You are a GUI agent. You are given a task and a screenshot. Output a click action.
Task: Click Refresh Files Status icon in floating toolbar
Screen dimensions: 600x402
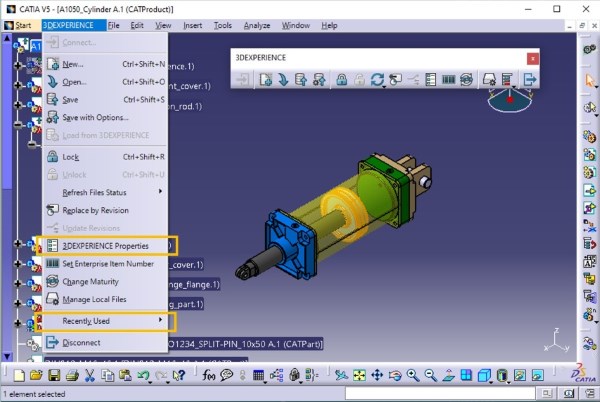point(377,80)
